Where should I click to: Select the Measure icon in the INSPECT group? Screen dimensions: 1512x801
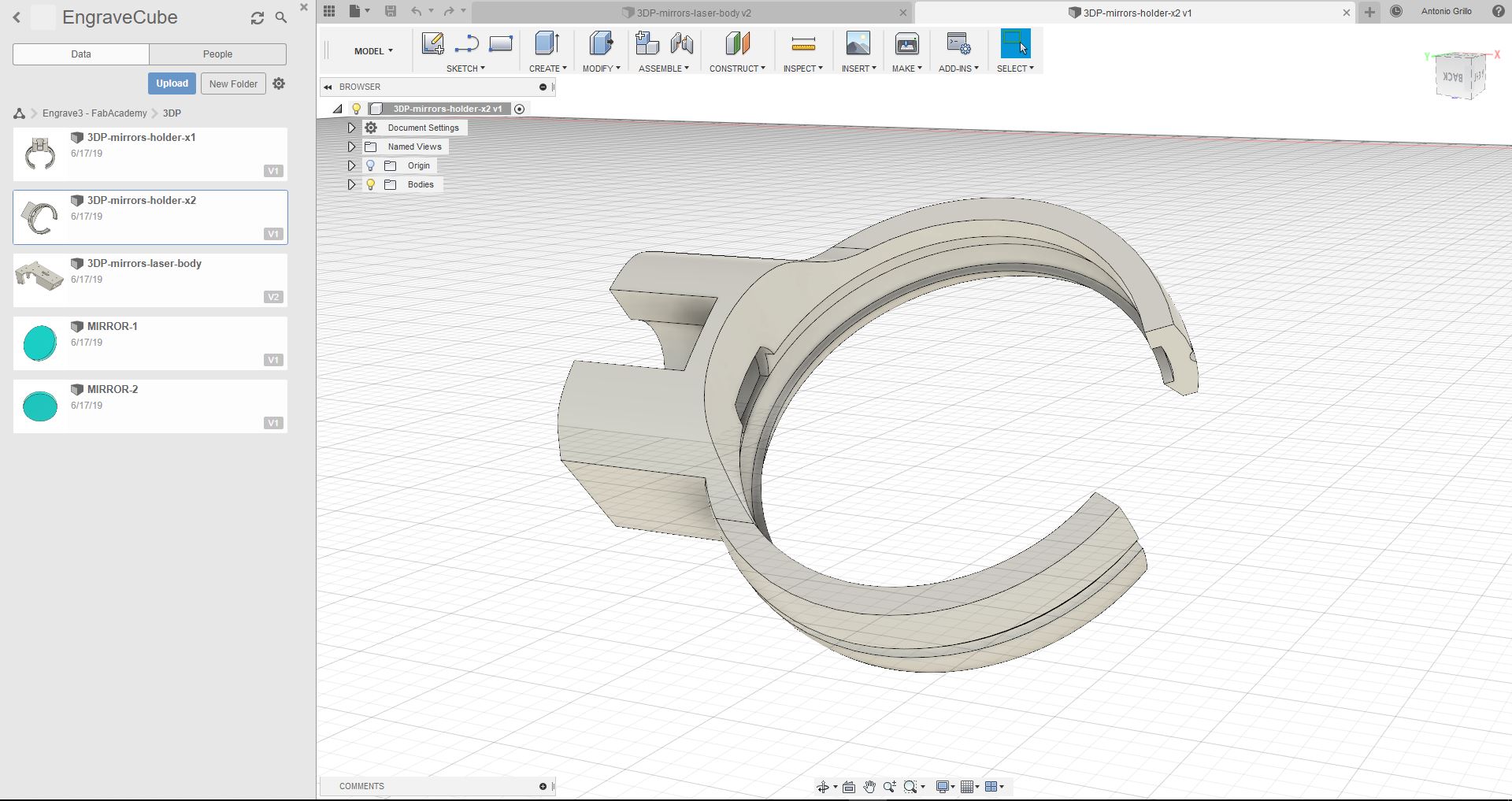pos(802,43)
